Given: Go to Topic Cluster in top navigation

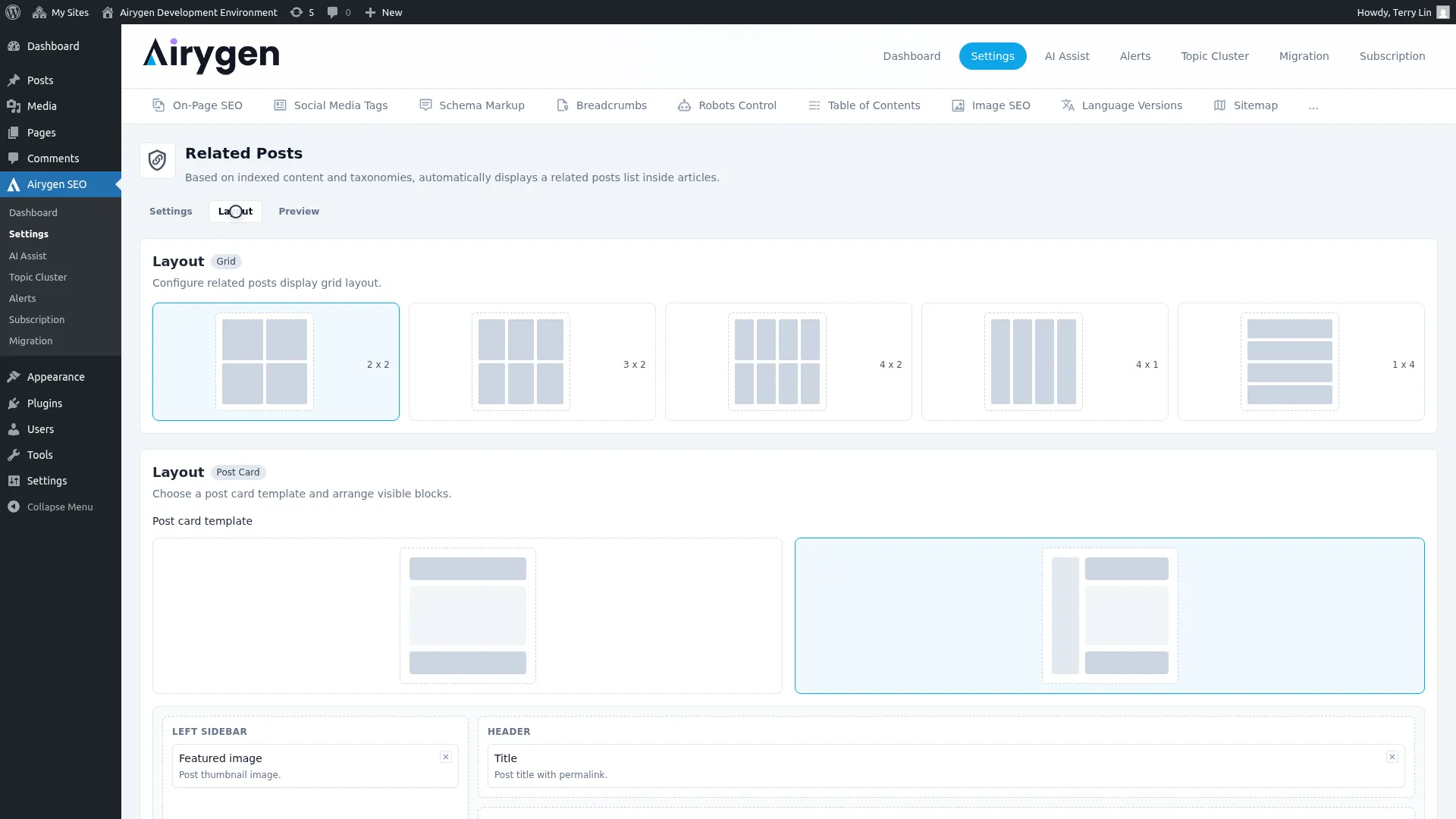Looking at the screenshot, I should [x=1215, y=56].
